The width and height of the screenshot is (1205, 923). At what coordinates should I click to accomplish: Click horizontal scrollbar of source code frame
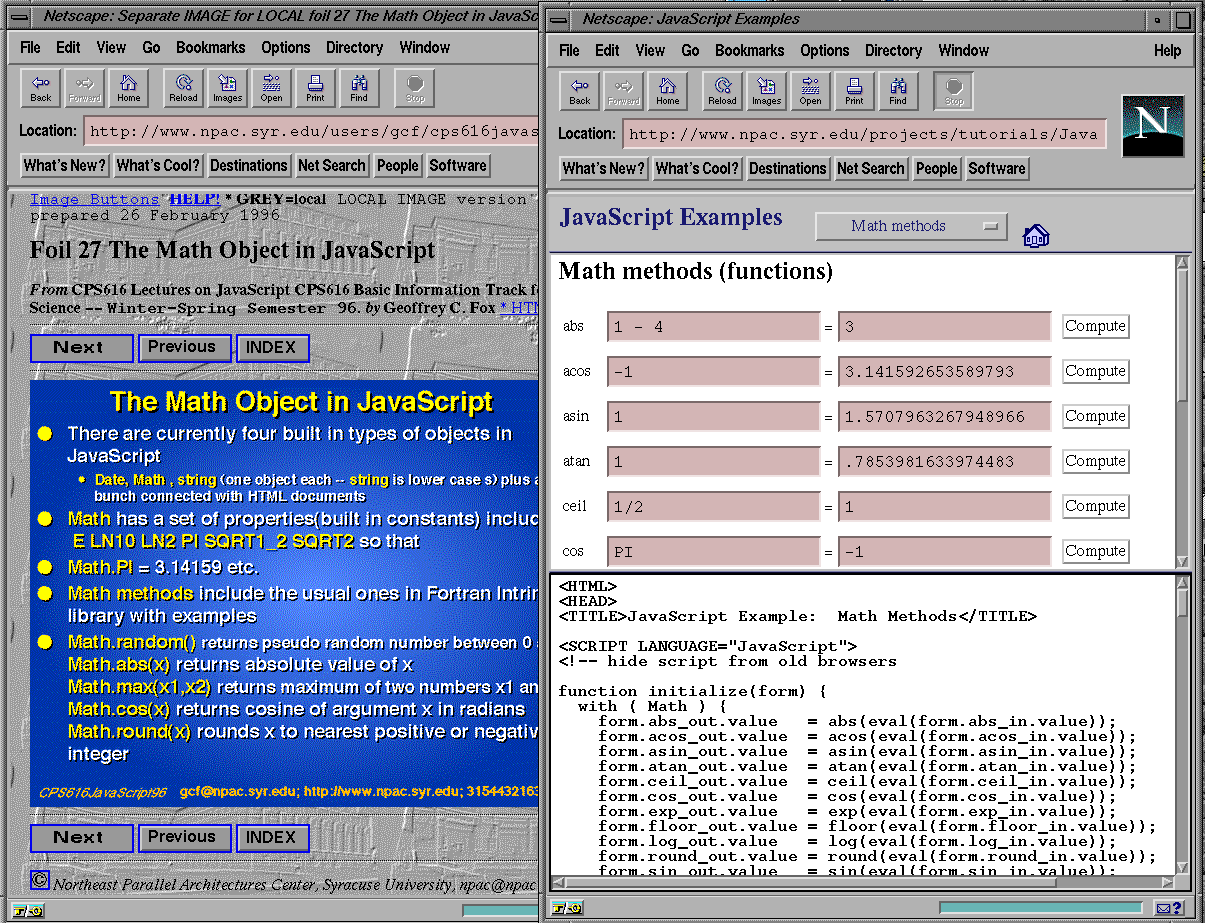863,882
